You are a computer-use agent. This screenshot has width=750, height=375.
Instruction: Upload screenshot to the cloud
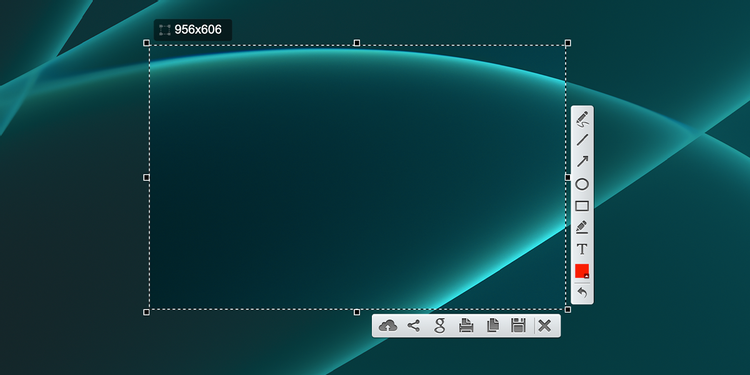click(388, 326)
